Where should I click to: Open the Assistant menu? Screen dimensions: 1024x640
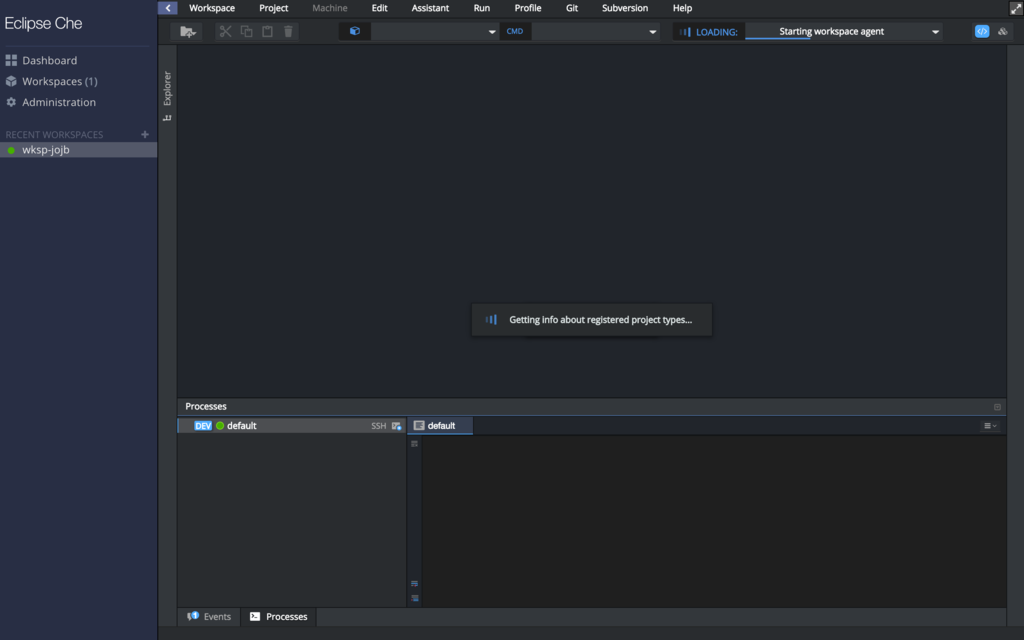(430, 8)
